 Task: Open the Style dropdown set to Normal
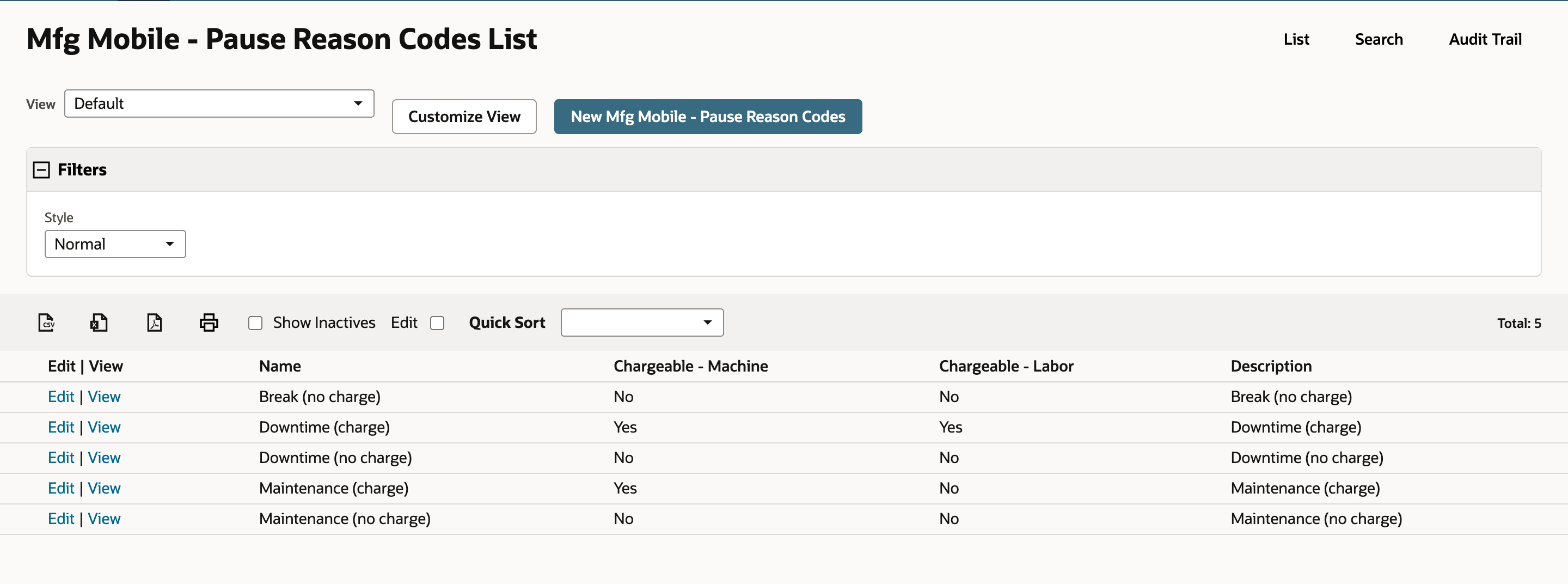(115, 244)
